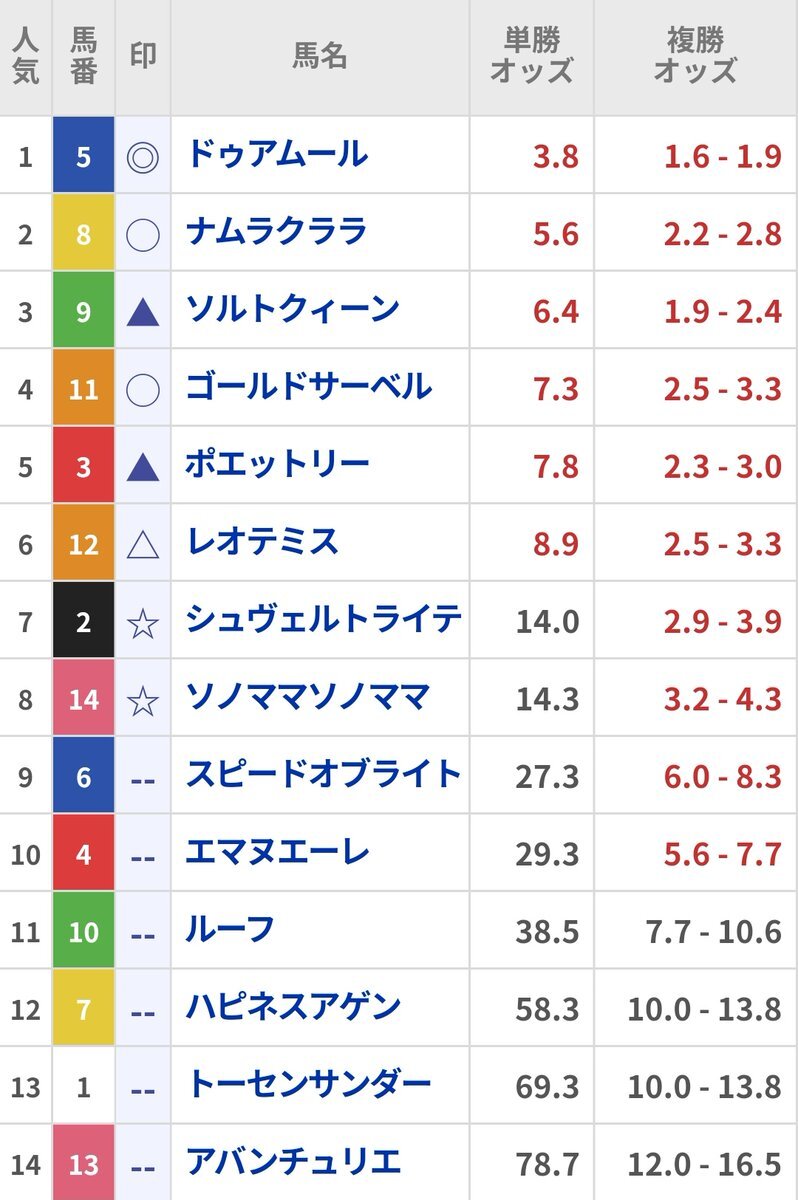Click the 馬名 column header
The width and height of the screenshot is (798, 1200).
tap(320, 56)
